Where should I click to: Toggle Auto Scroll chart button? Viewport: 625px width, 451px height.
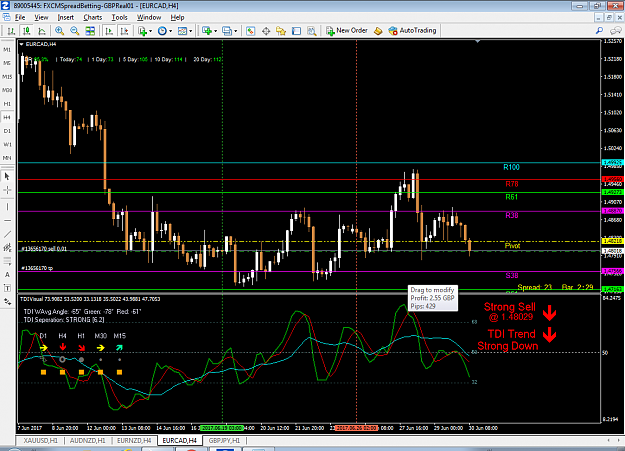point(108,31)
